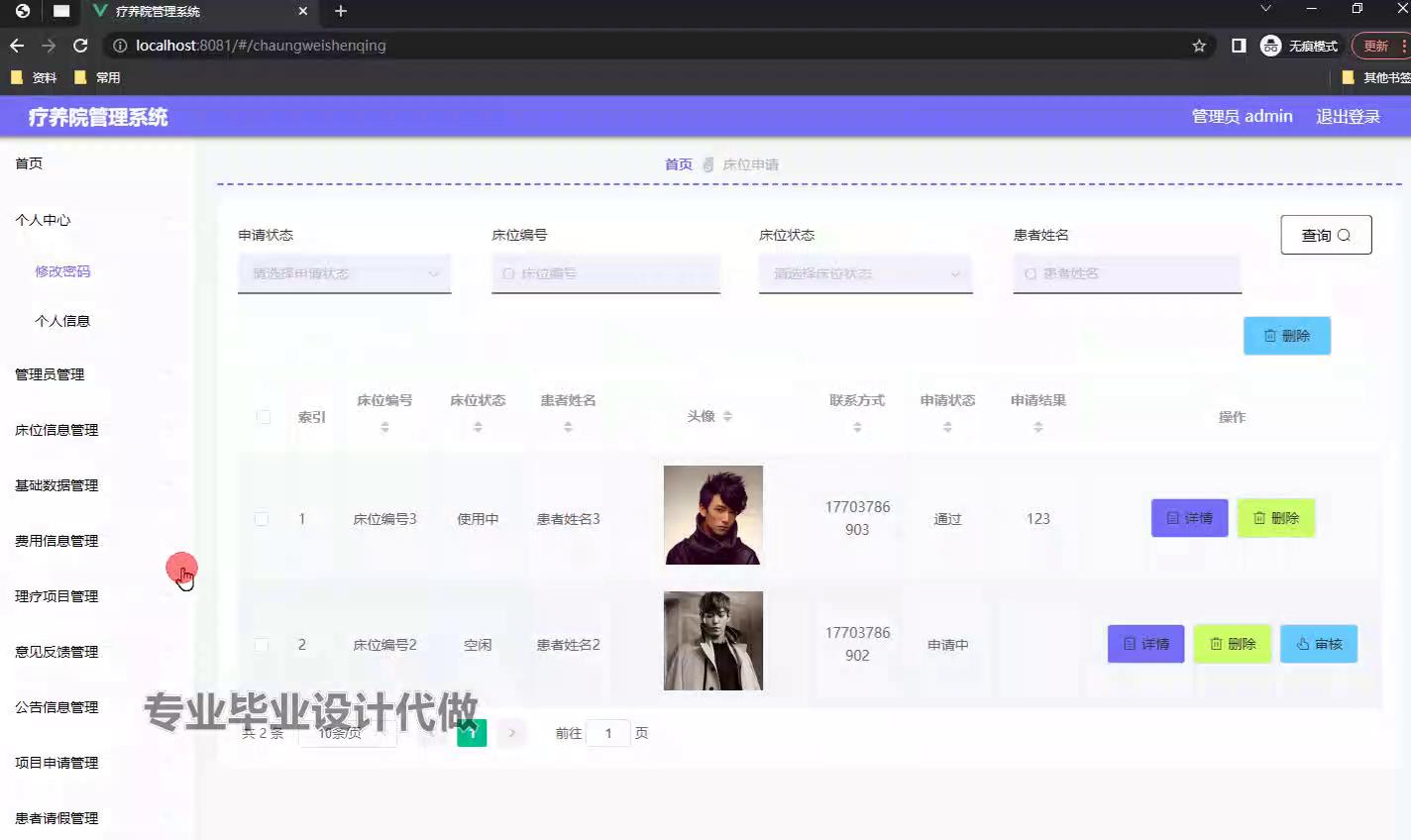This screenshot has width=1411, height=840.
Task: Open the 10条/页 page size dropdown
Action: 347,734
